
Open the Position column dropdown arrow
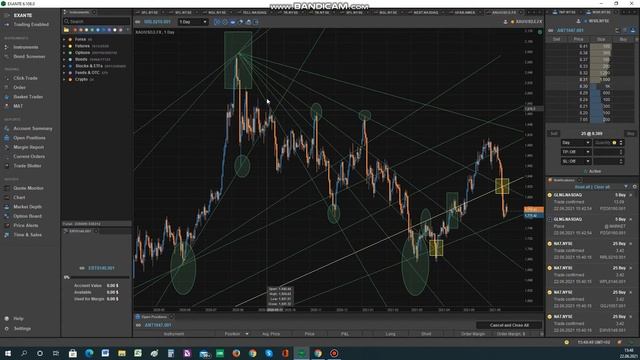pyautogui.click(x=247, y=334)
